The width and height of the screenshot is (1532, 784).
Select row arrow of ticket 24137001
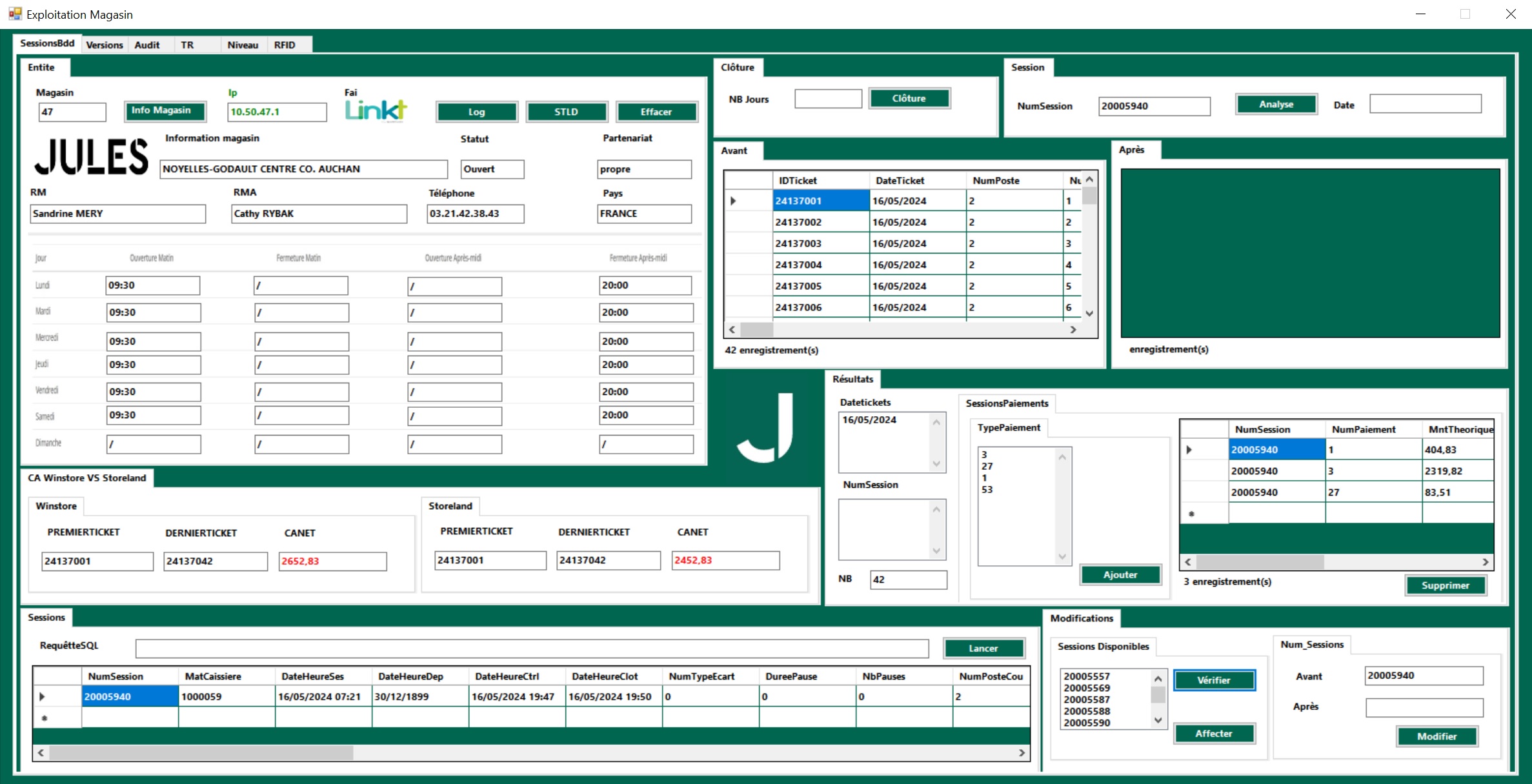coord(734,201)
